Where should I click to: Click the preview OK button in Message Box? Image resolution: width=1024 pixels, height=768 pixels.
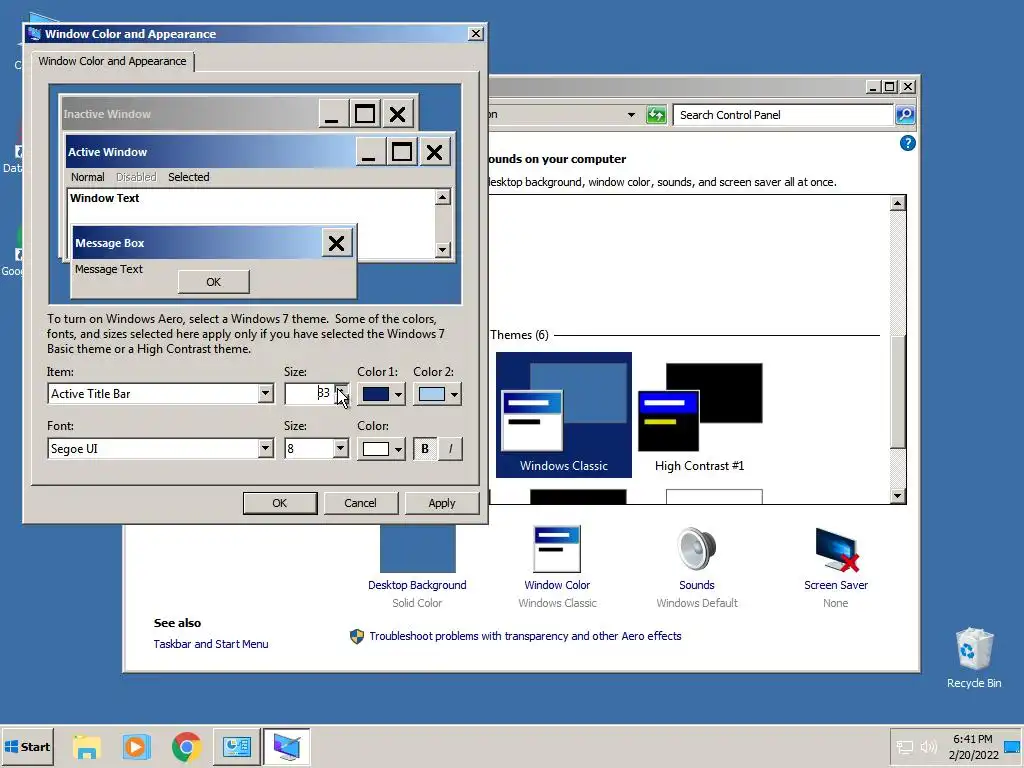click(214, 282)
